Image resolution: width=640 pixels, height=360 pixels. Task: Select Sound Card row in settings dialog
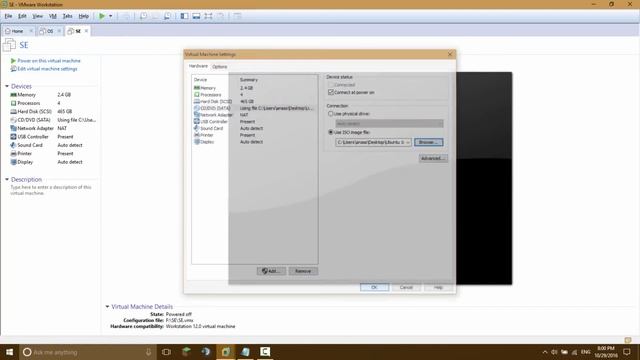(x=255, y=128)
